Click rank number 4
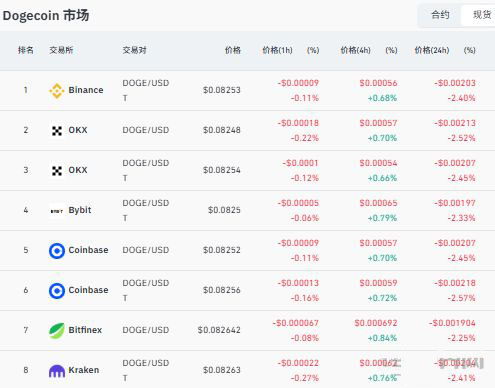The image size is (495, 388). (26, 210)
